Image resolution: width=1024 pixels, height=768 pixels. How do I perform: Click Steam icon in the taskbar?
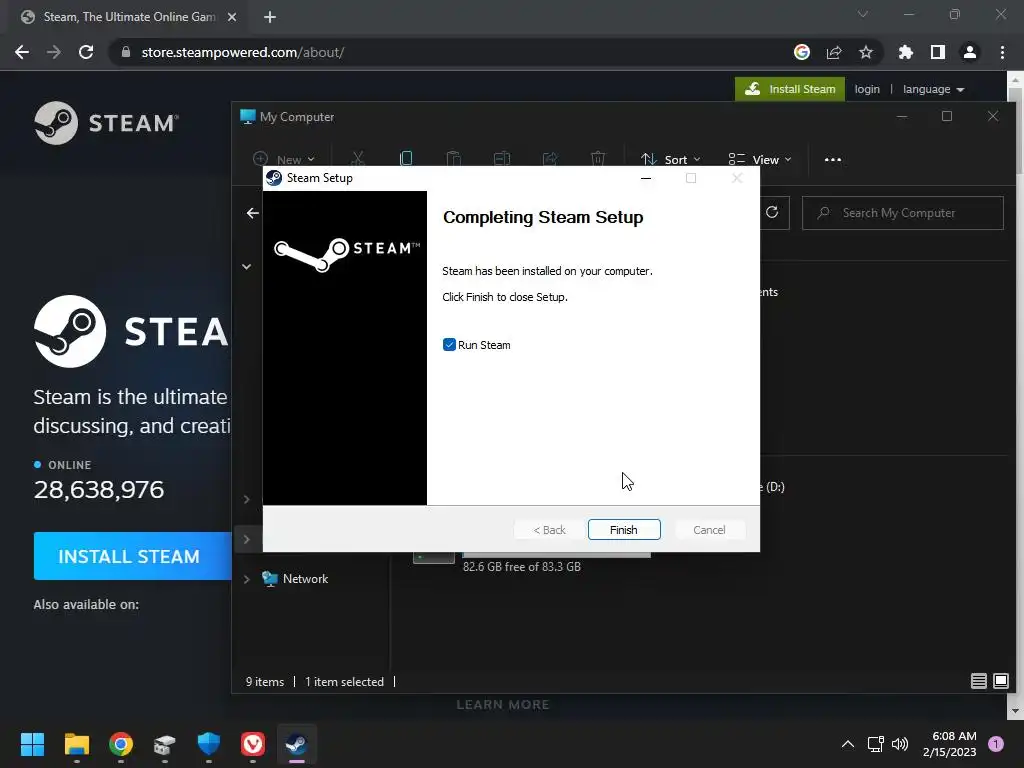[x=296, y=744]
